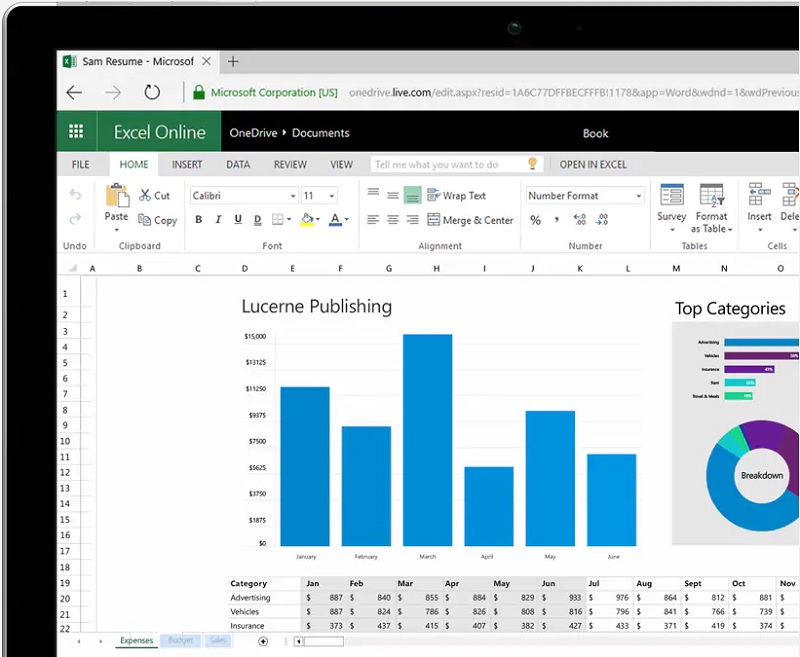Click the March bar in chart
The image size is (800, 657).
pos(428,440)
